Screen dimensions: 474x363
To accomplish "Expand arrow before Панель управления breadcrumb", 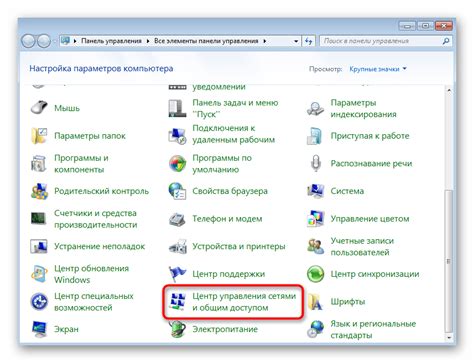I will pos(75,41).
